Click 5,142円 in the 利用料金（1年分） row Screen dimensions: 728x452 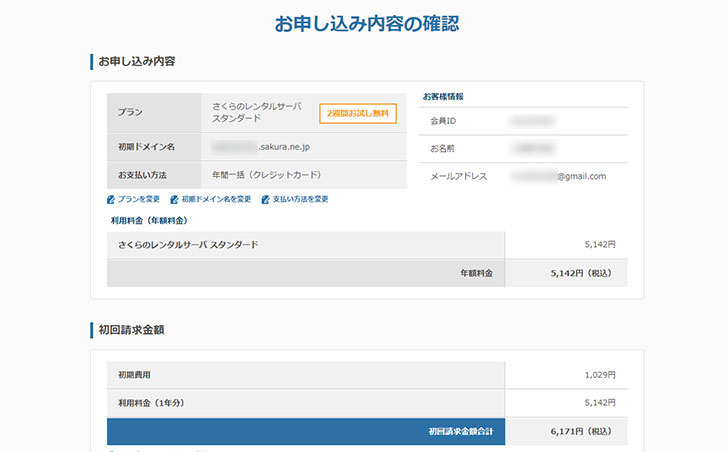point(600,403)
